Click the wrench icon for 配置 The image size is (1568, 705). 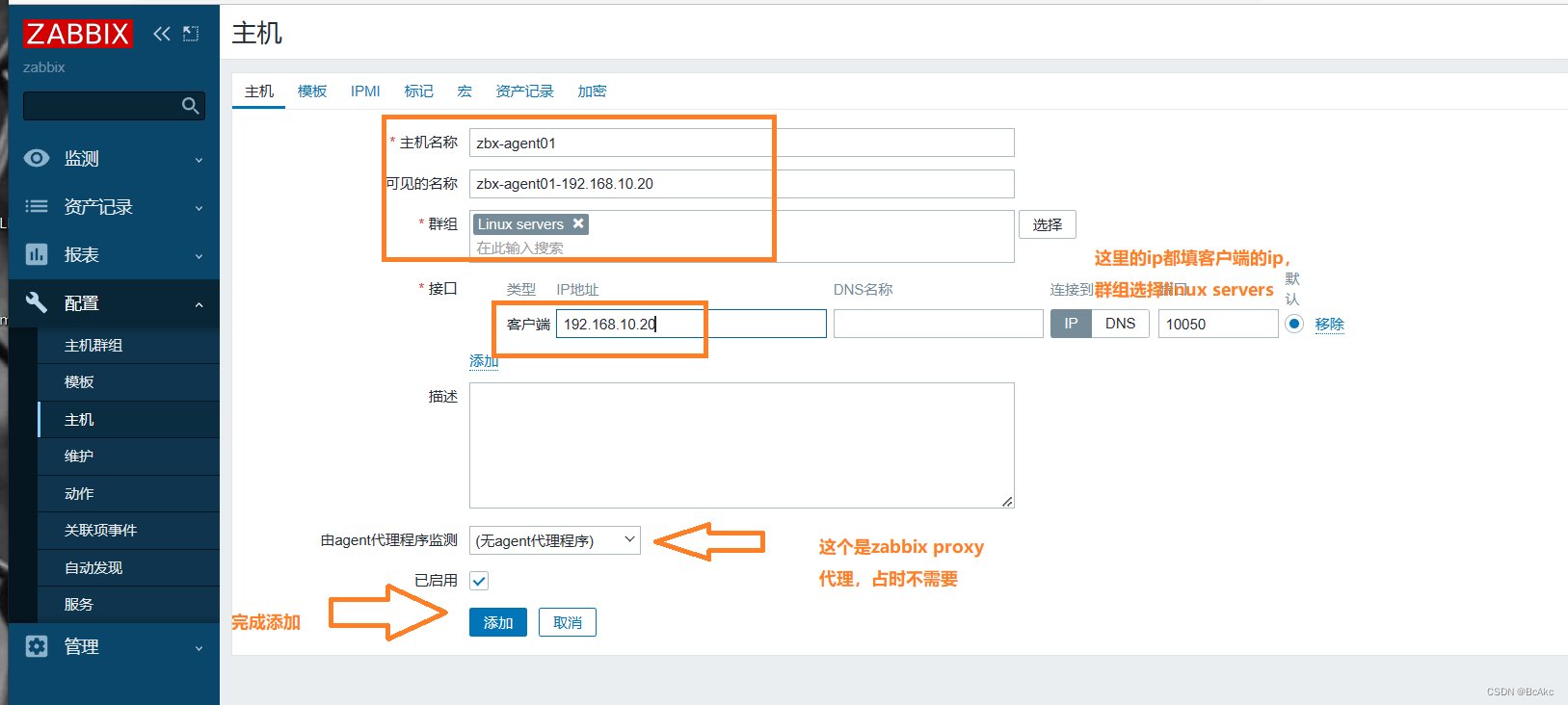pos(37,302)
